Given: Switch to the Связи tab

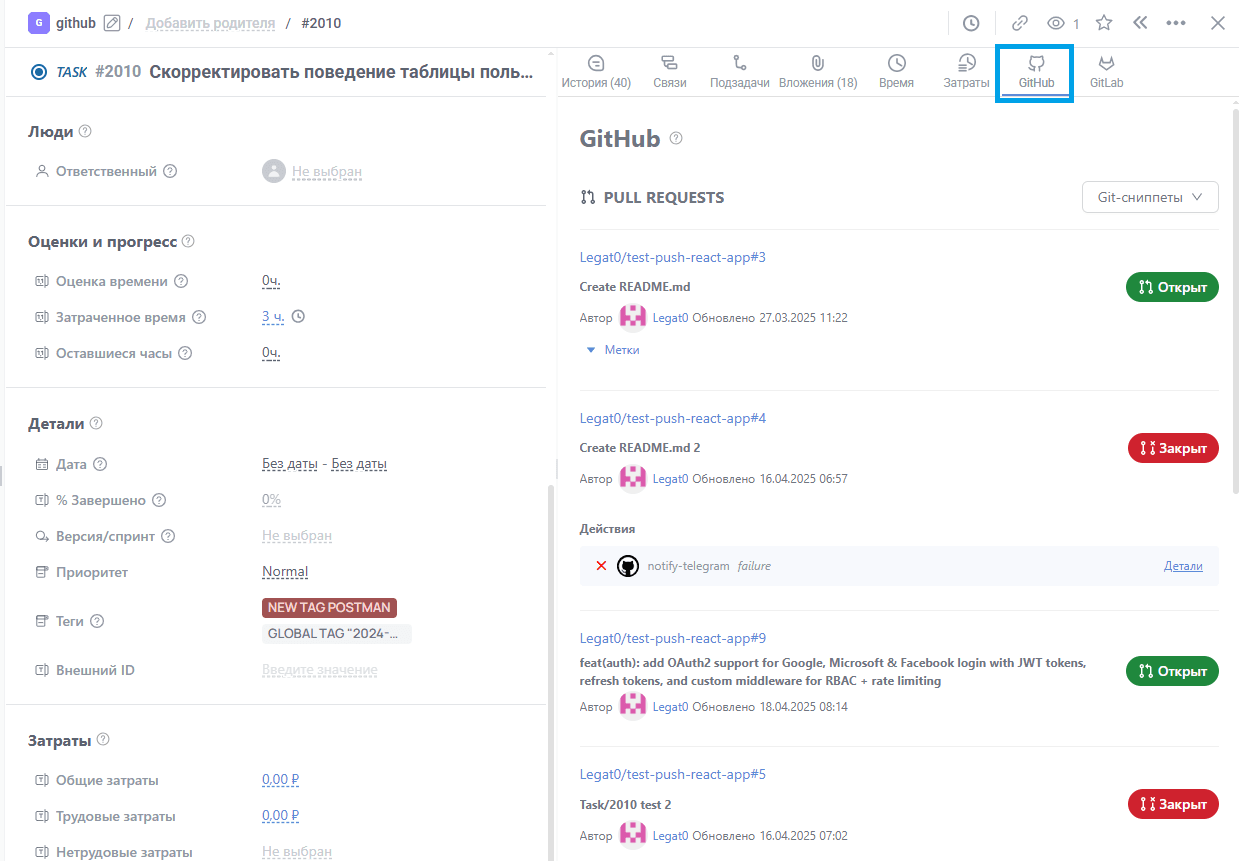Looking at the screenshot, I should click(x=670, y=72).
